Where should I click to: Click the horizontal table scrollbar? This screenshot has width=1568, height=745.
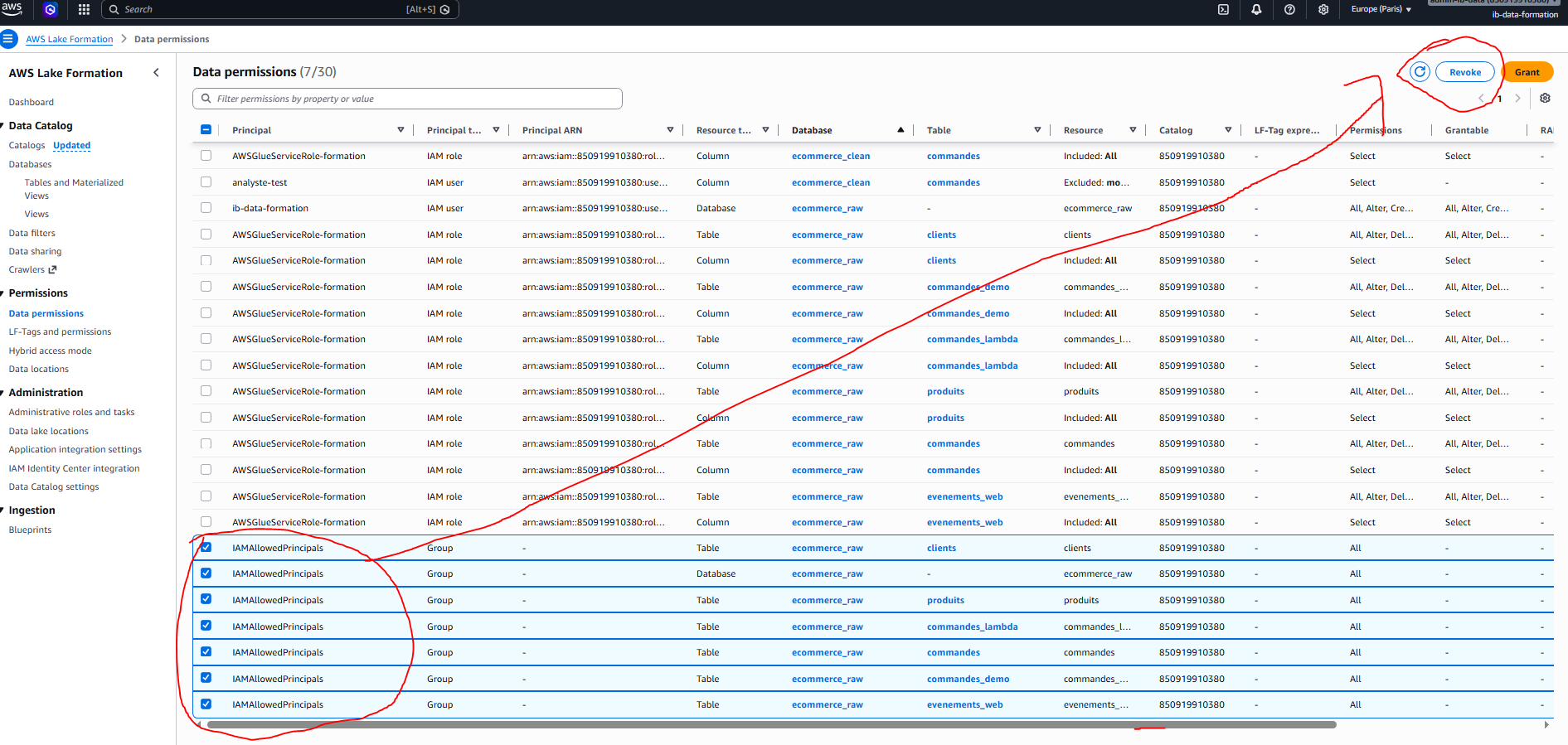tap(771, 724)
